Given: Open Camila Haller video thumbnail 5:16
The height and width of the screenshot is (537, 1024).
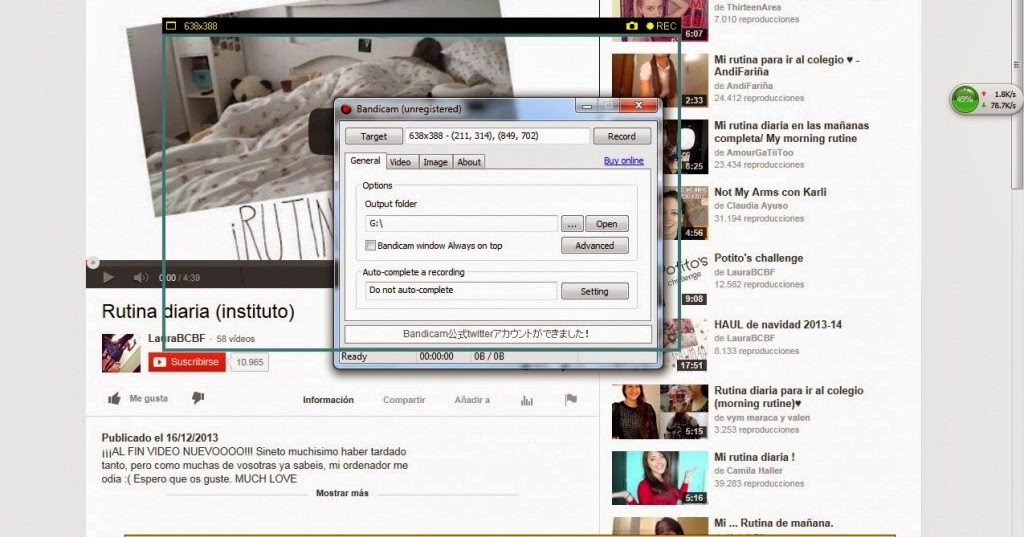Looking at the screenshot, I should pyautogui.click(x=660, y=478).
